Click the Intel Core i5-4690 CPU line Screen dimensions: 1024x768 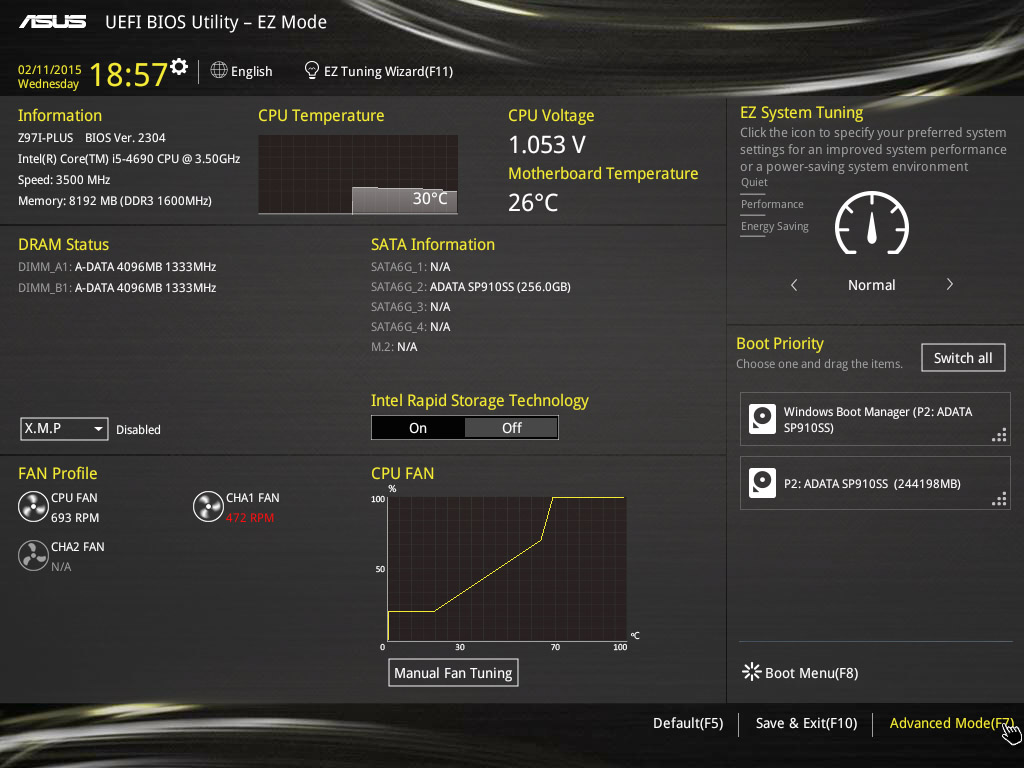129,159
